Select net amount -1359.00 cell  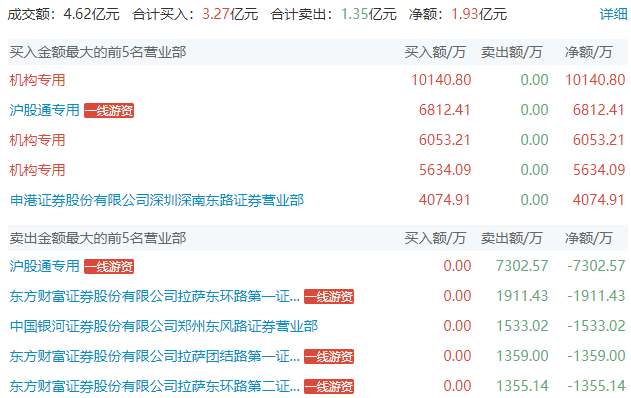click(596, 356)
